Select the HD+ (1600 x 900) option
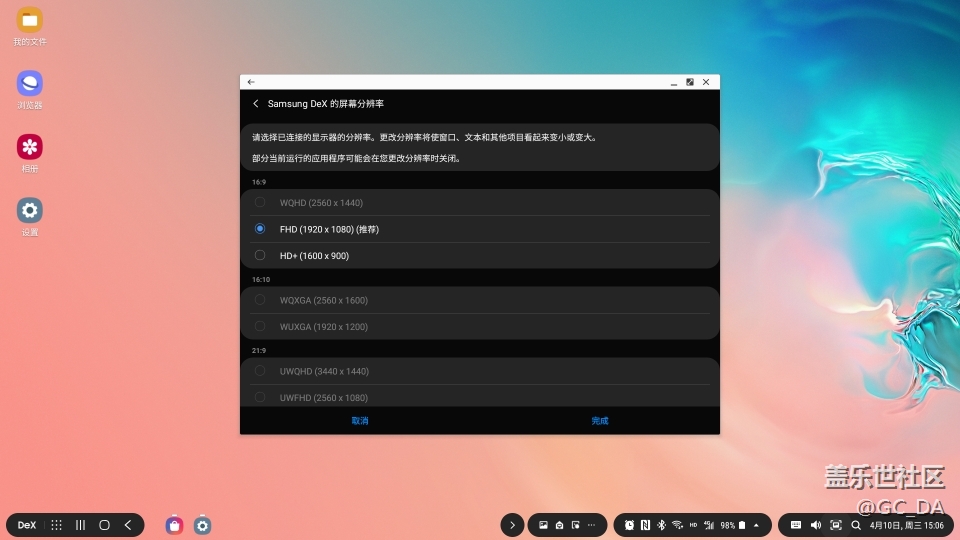This screenshot has height=540, width=960. point(260,255)
